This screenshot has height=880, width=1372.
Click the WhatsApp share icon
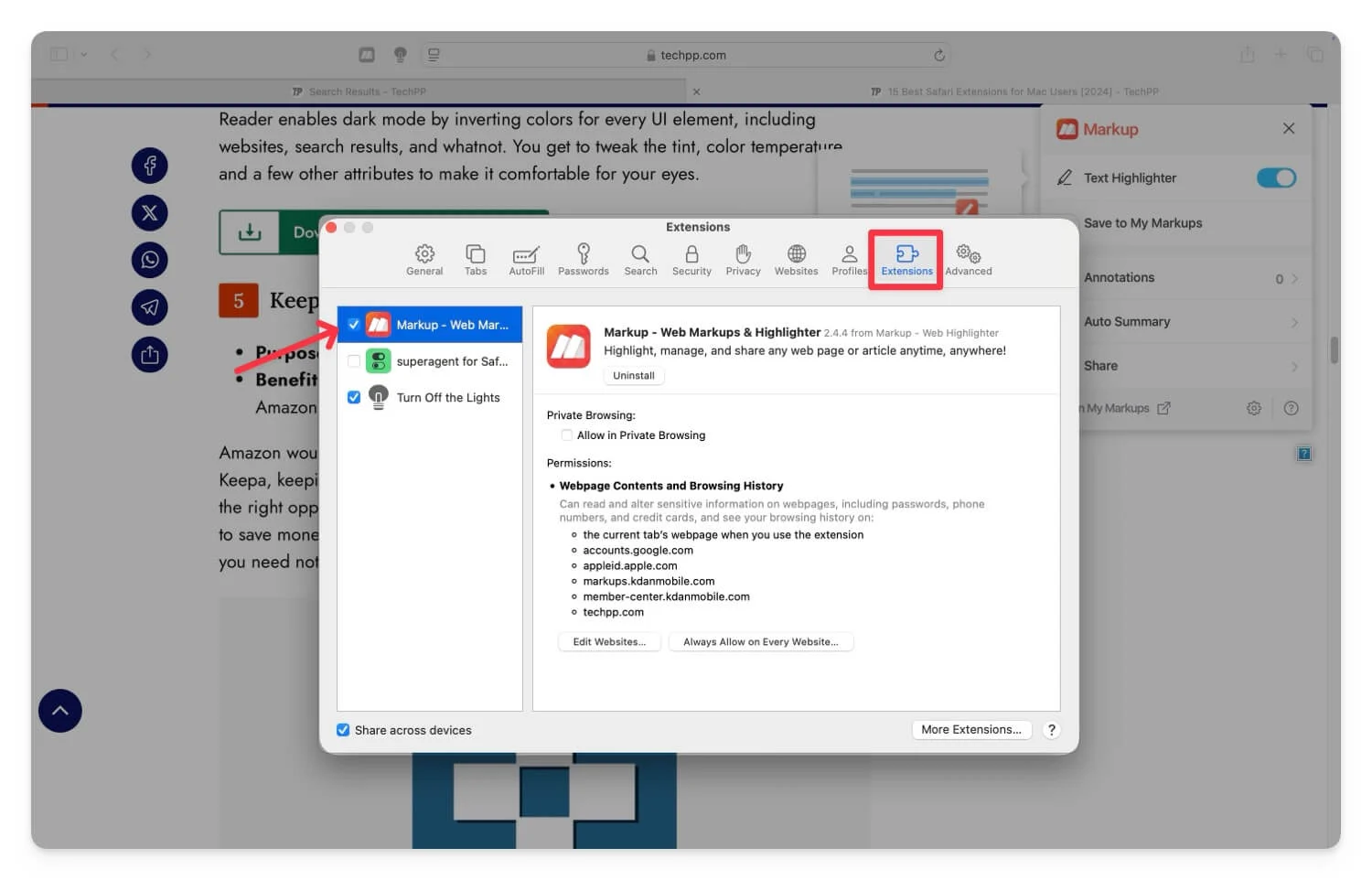click(150, 260)
